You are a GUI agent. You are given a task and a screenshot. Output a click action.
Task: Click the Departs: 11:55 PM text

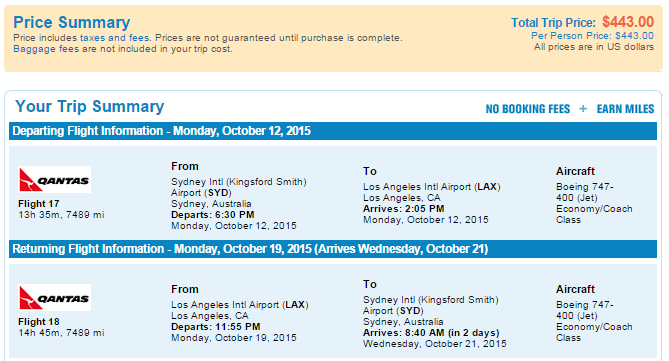(216, 327)
